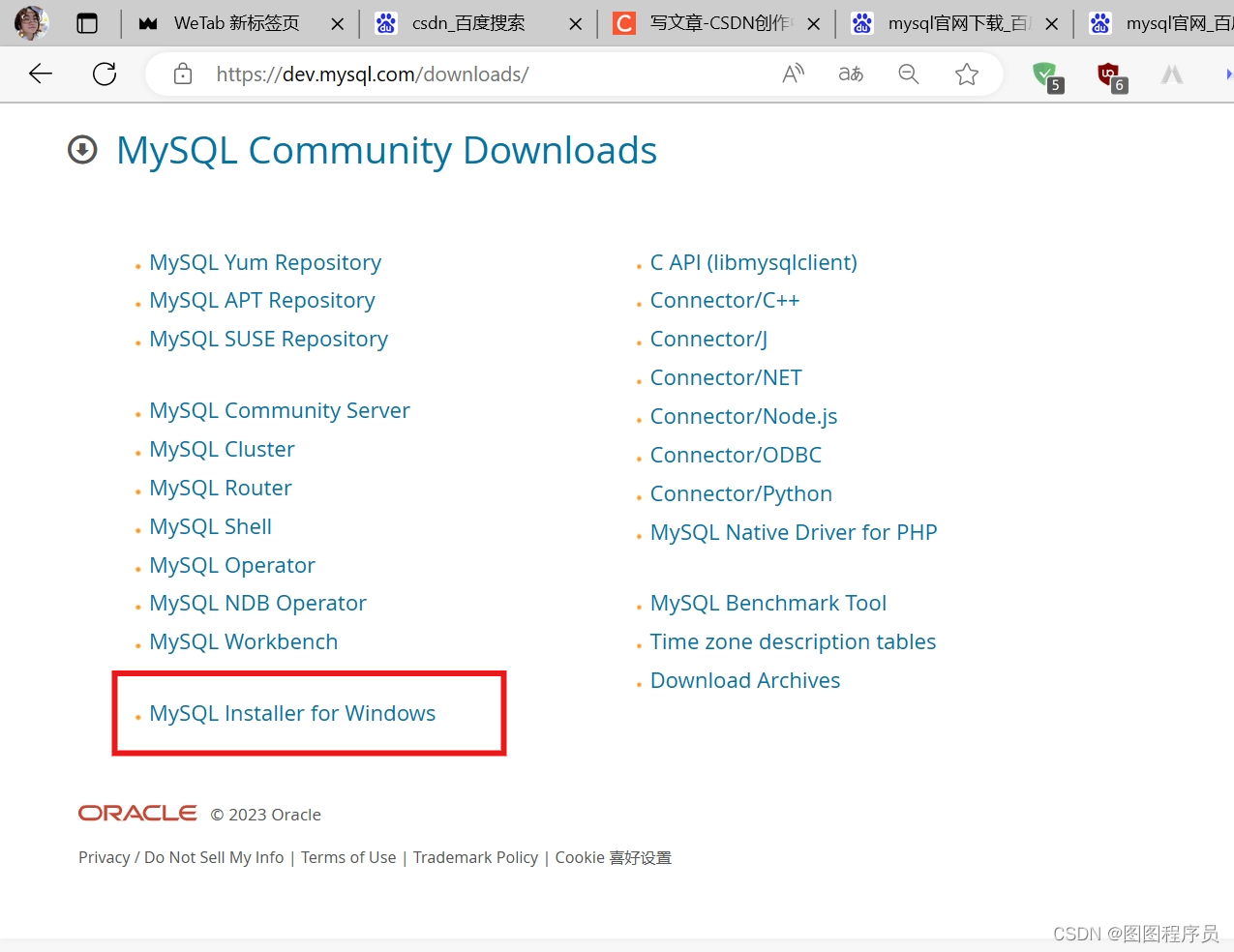
Task: Close the csdn_百度搜索 tab
Action: (x=576, y=23)
